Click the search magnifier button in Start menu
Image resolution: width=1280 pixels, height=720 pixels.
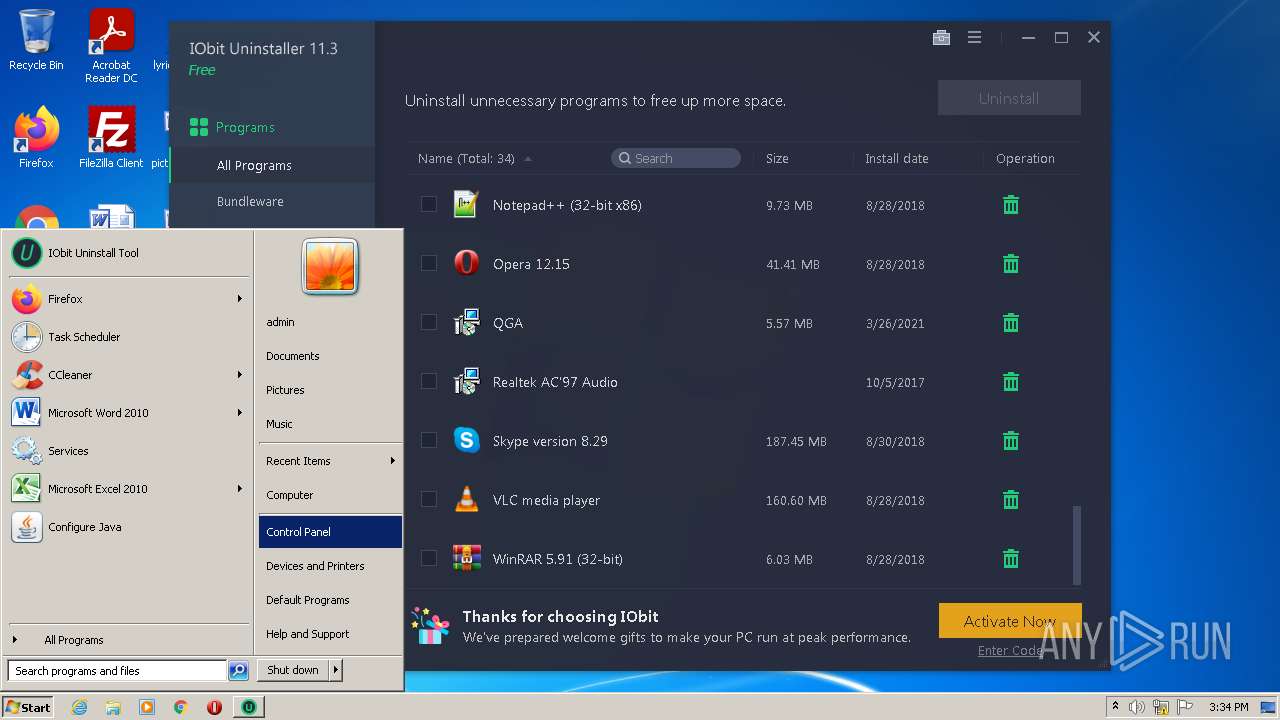[238, 671]
